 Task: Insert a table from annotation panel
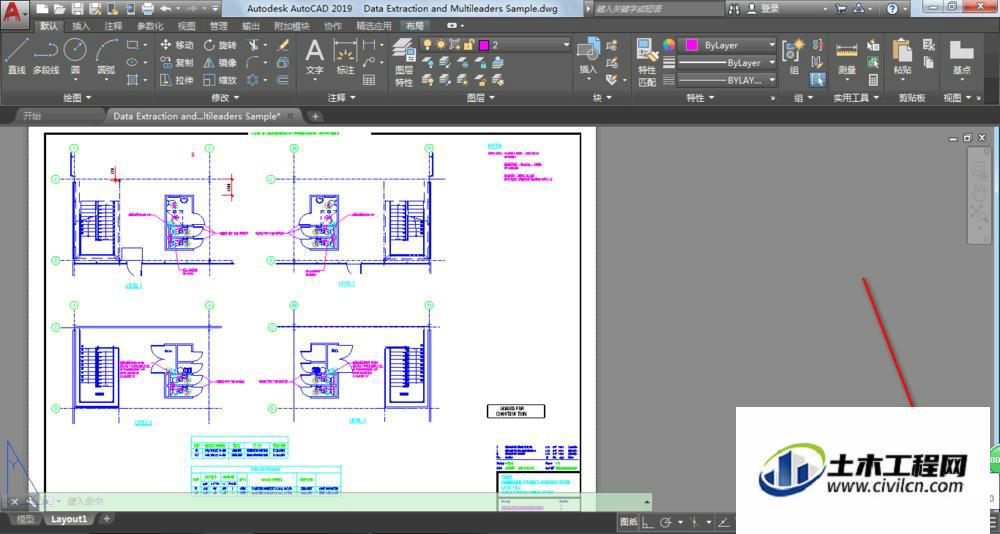coord(369,80)
